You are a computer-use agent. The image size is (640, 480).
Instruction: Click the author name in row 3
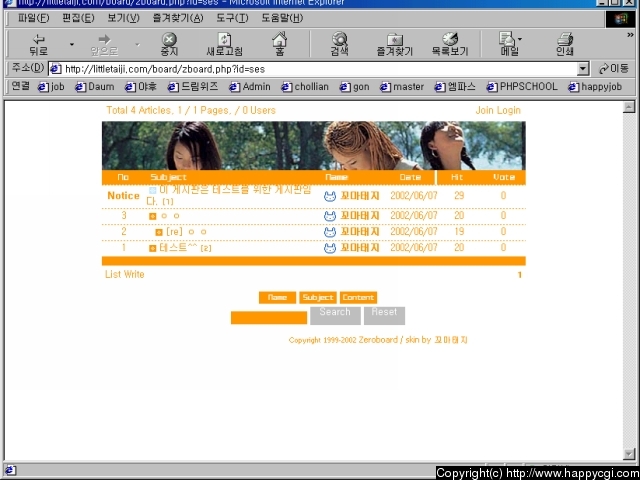pos(360,216)
